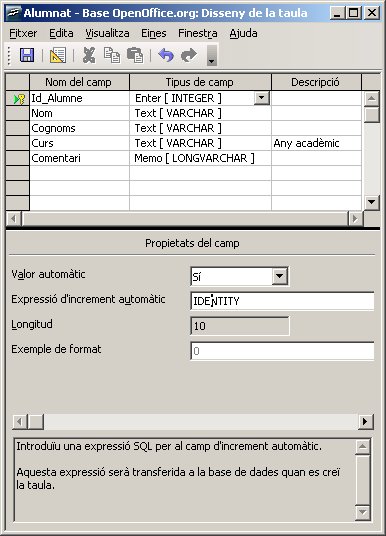
Task: Expand the Valor automàtic dropdown
Action: 280,276
